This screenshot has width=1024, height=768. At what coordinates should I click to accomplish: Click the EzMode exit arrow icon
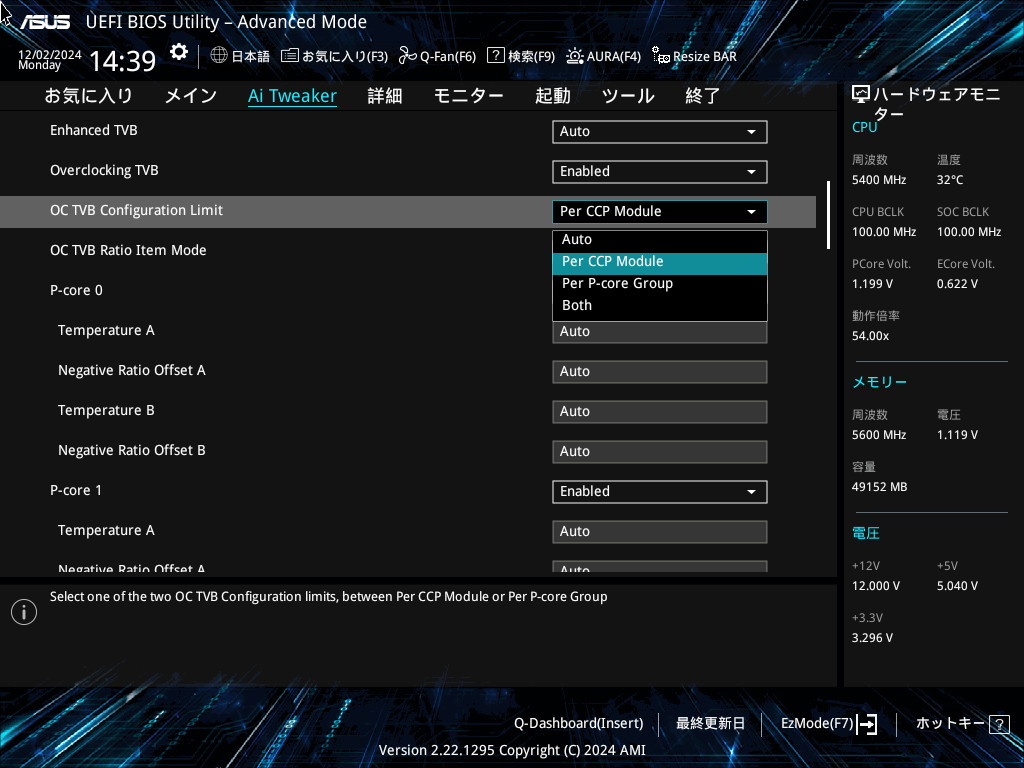coord(867,724)
